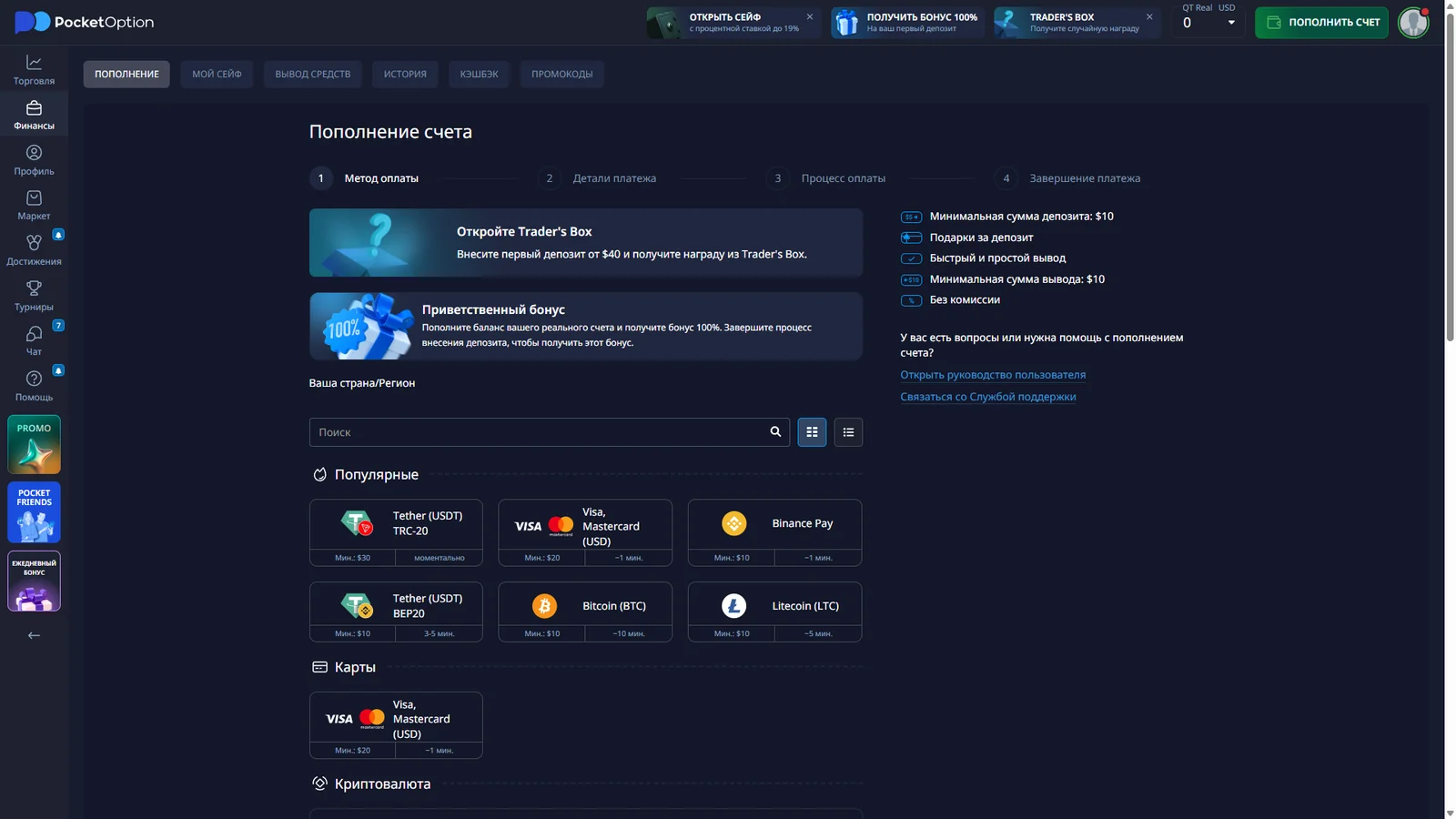Click step 4 Завершение платежа
Viewport: 1456px width, 819px height.
(1067, 178)
